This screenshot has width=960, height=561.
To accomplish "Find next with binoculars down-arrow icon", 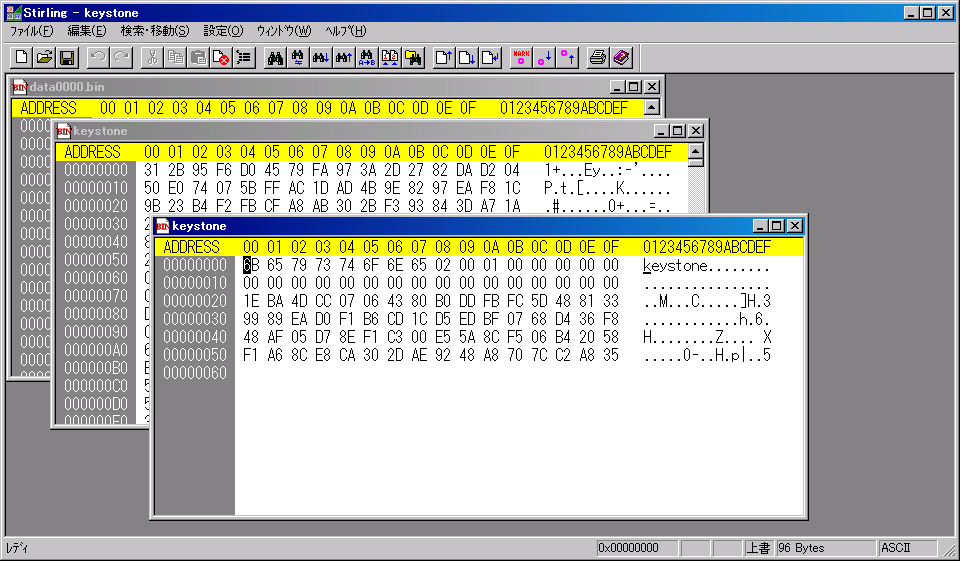I will click(x=321, y=58).
